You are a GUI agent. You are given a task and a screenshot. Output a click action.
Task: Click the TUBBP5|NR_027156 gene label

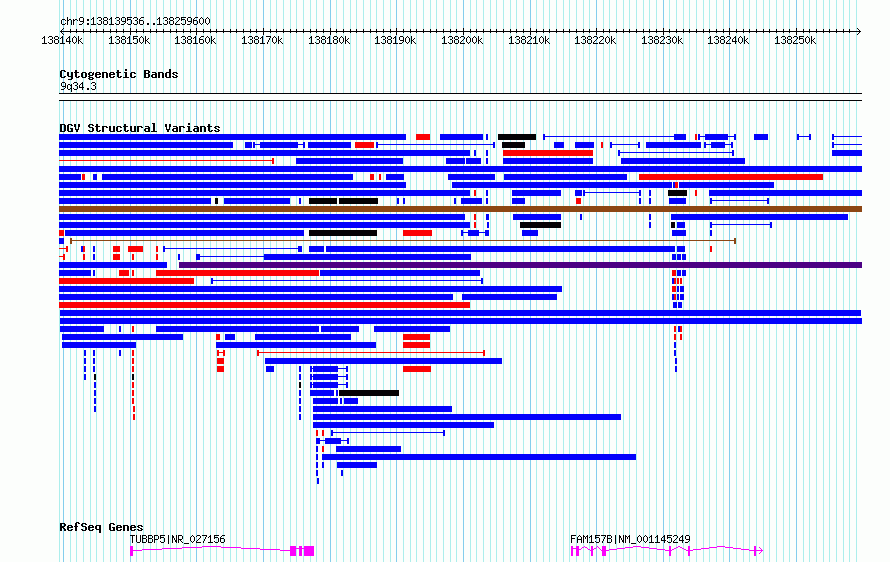[178, 539]
